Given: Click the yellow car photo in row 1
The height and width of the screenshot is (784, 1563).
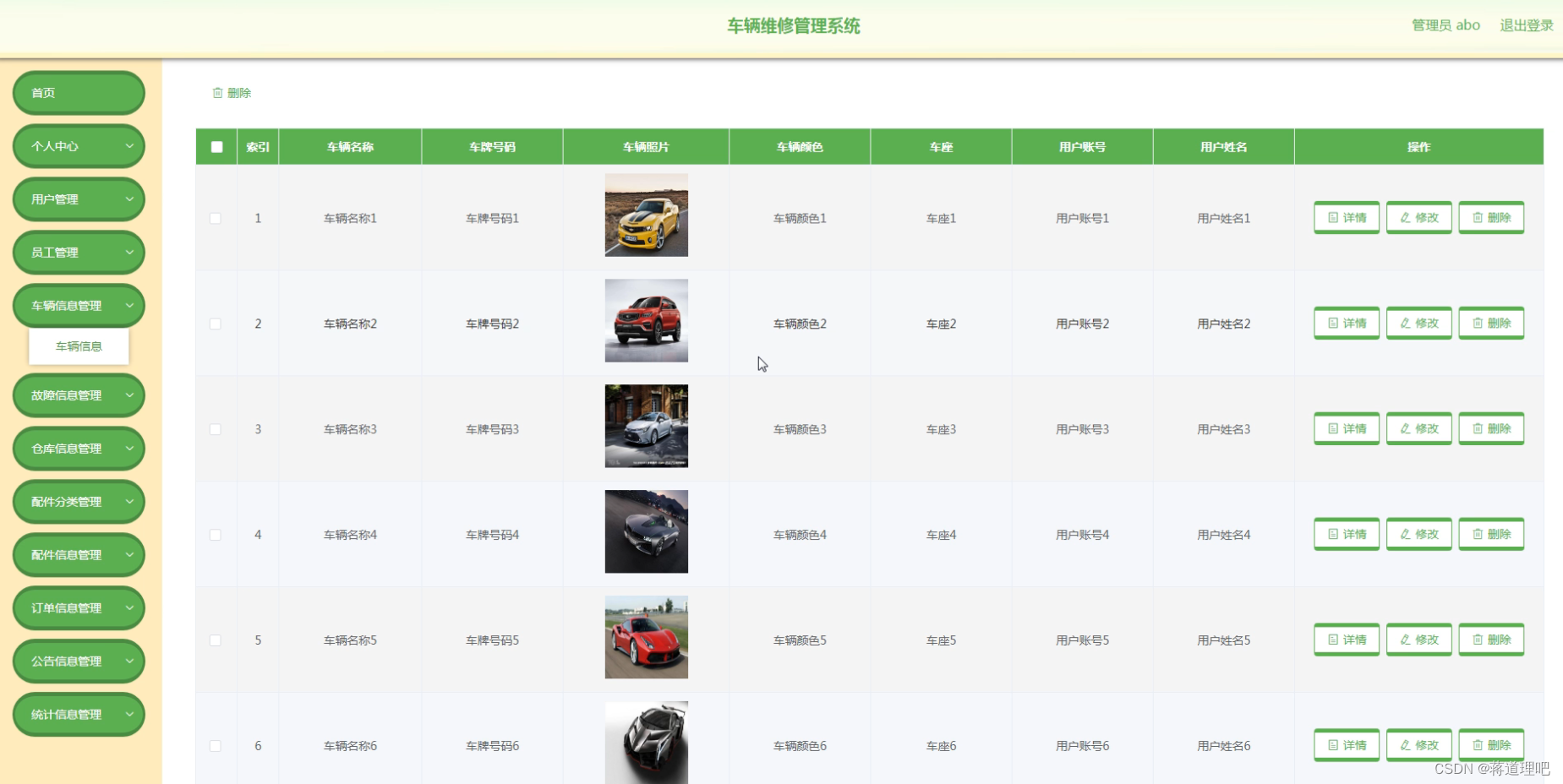Looking at the screenshot, I should coord(646,215).
